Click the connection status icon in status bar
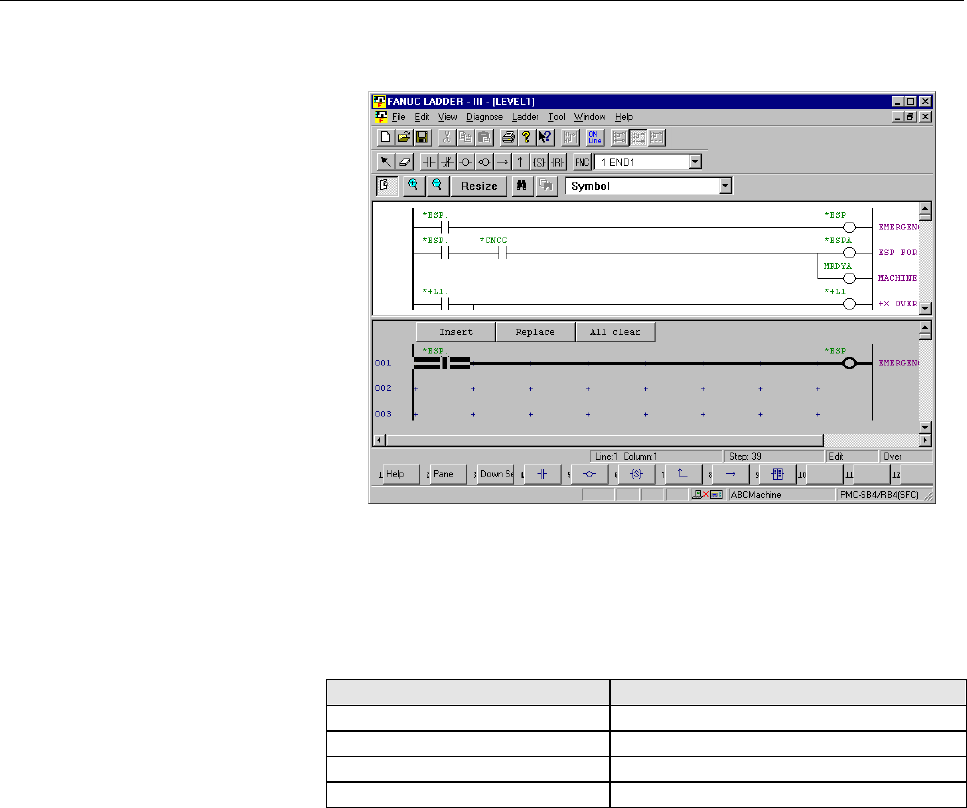The image size is (967, 808). click(x=707, y=495)
